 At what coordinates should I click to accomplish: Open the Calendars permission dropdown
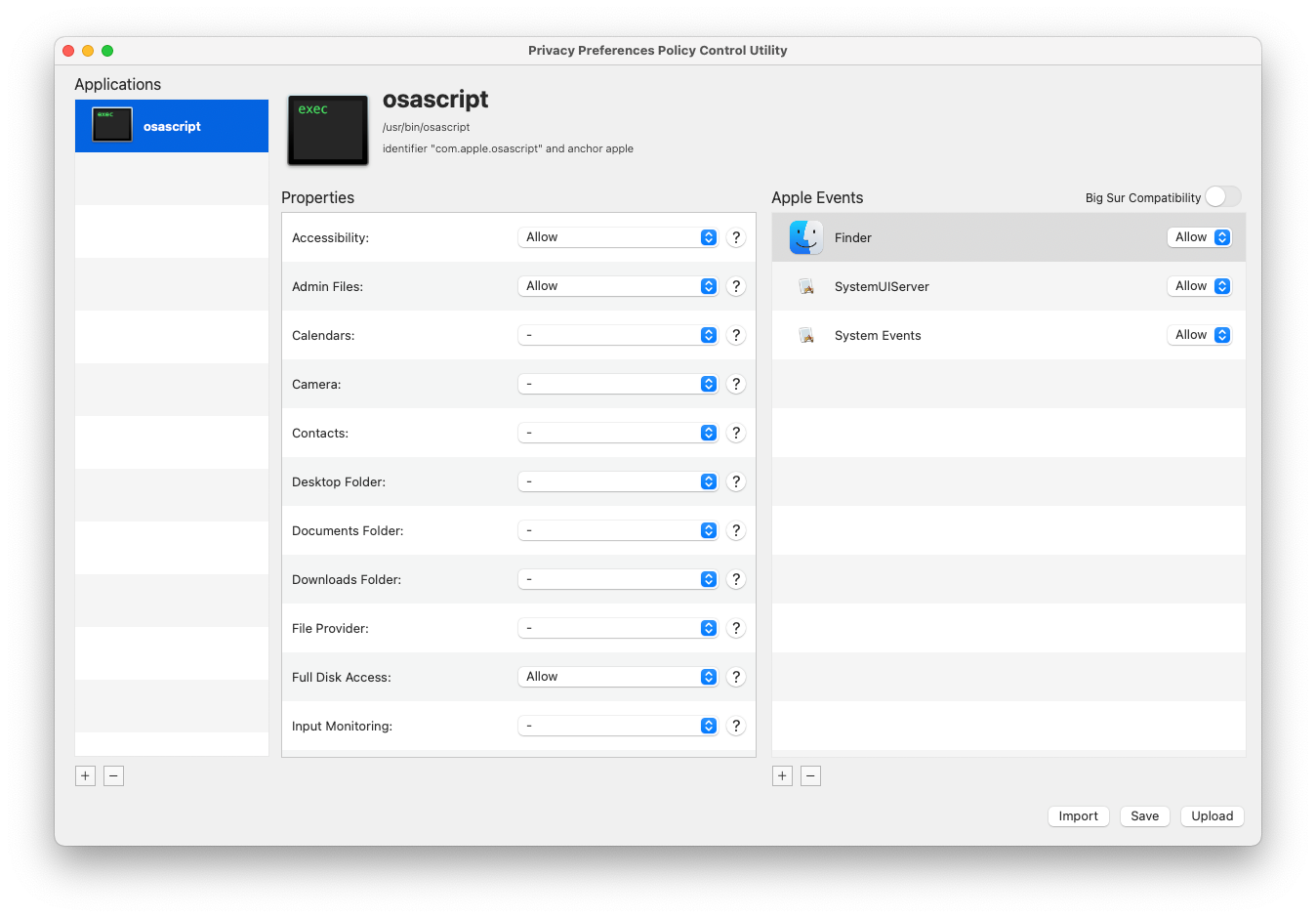(x=618, y=335)
